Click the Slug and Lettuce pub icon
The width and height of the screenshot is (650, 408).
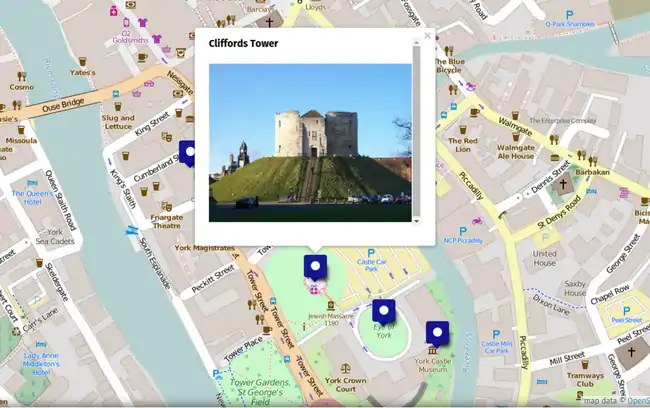click(117, 104)
